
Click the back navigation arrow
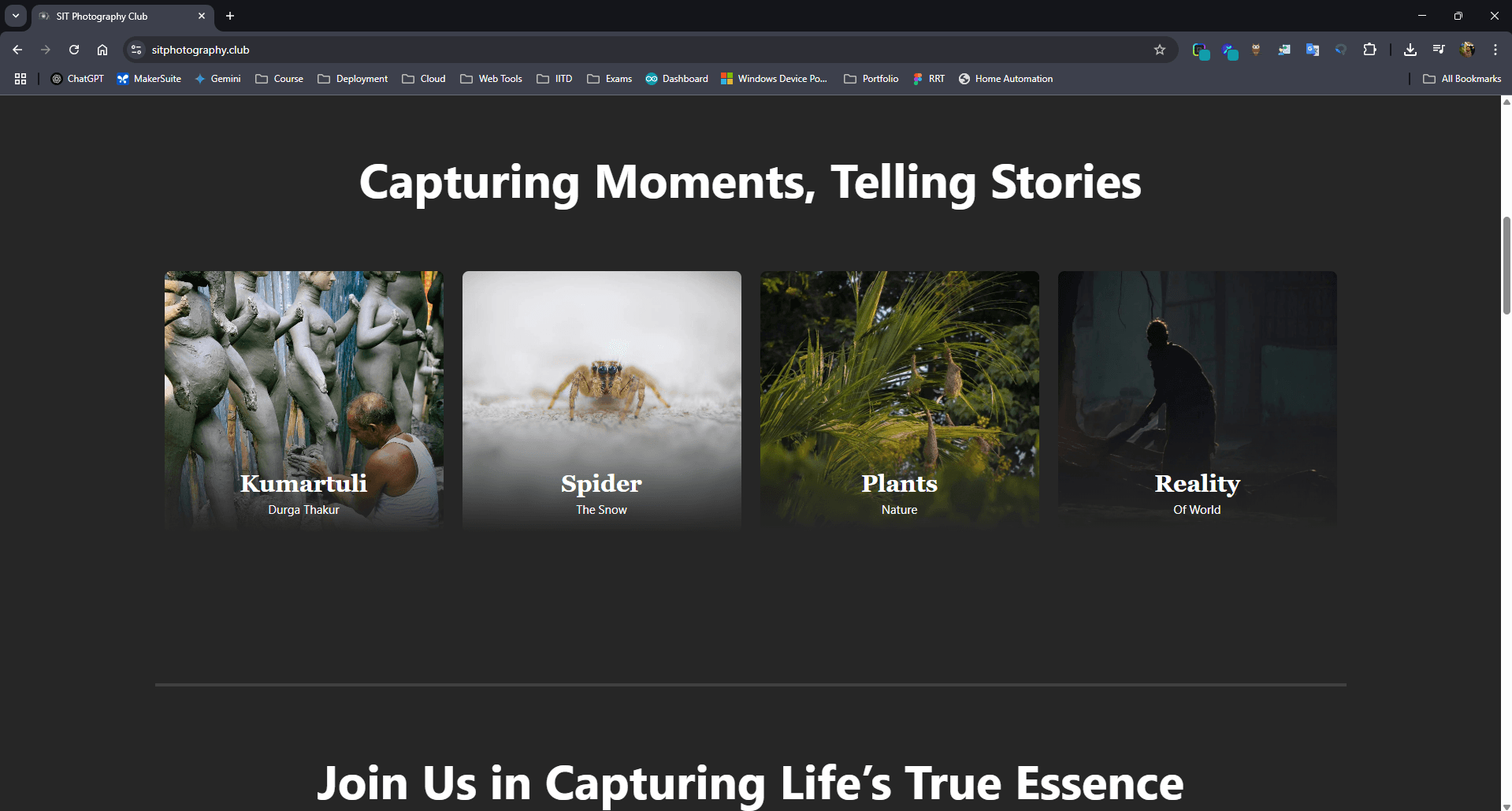(17, 50)
